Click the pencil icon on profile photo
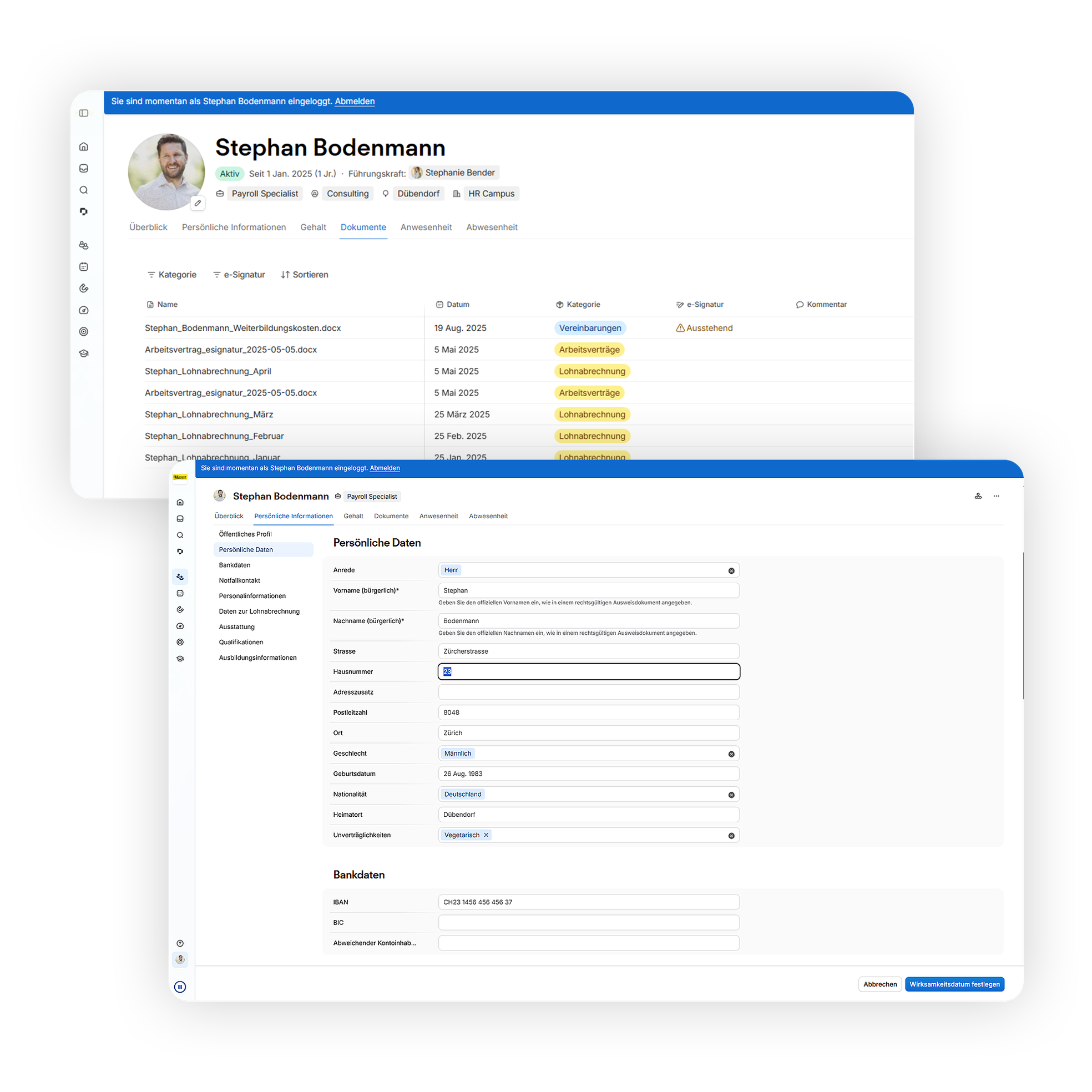This screenshot has height=1092, width=1092. (198, 203)
